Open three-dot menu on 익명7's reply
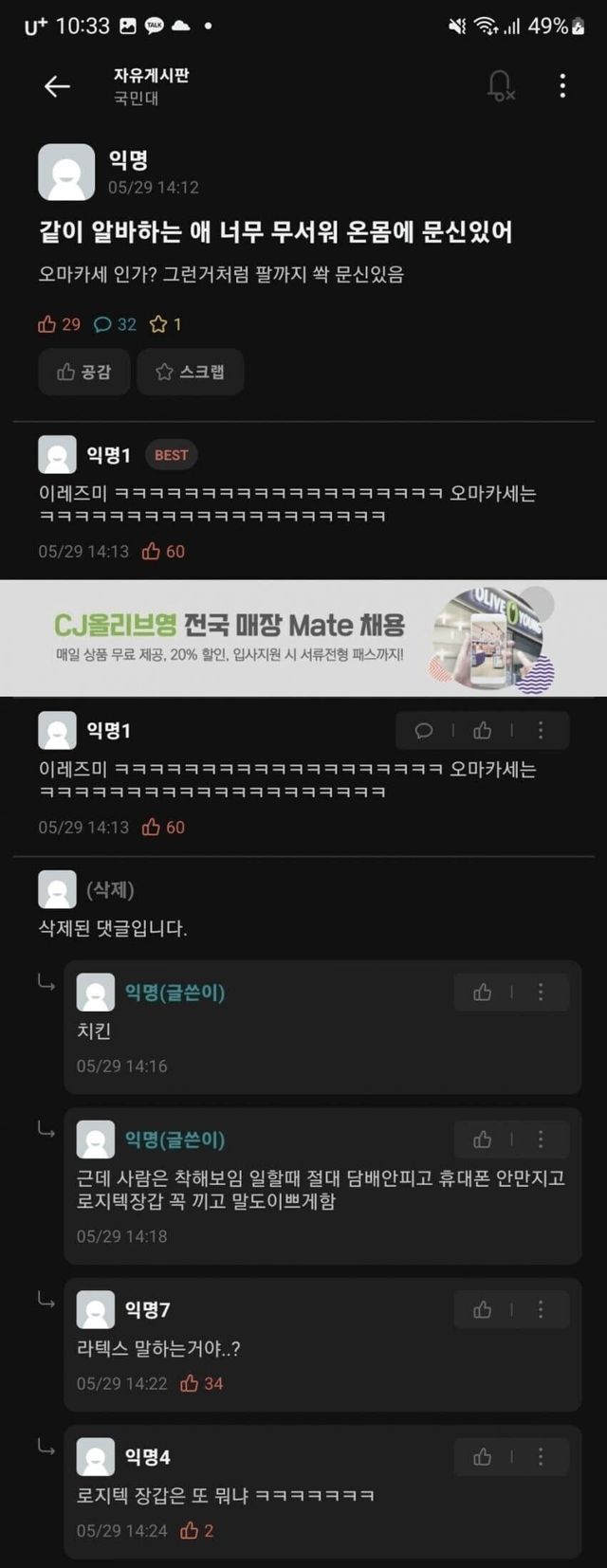607x1568 pixels. click(541, 1309)
